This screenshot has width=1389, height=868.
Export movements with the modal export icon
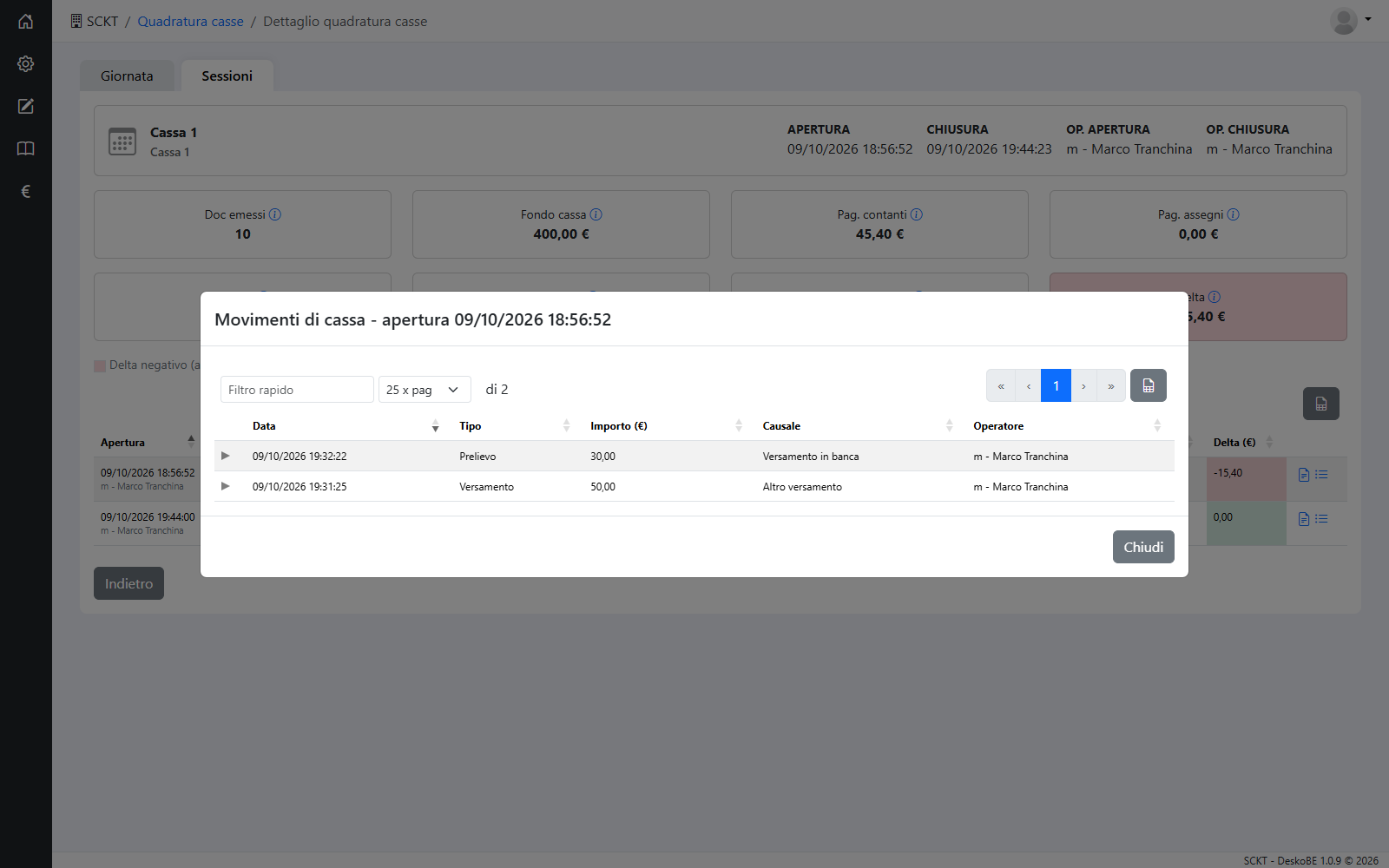[x=1148, y=385]
